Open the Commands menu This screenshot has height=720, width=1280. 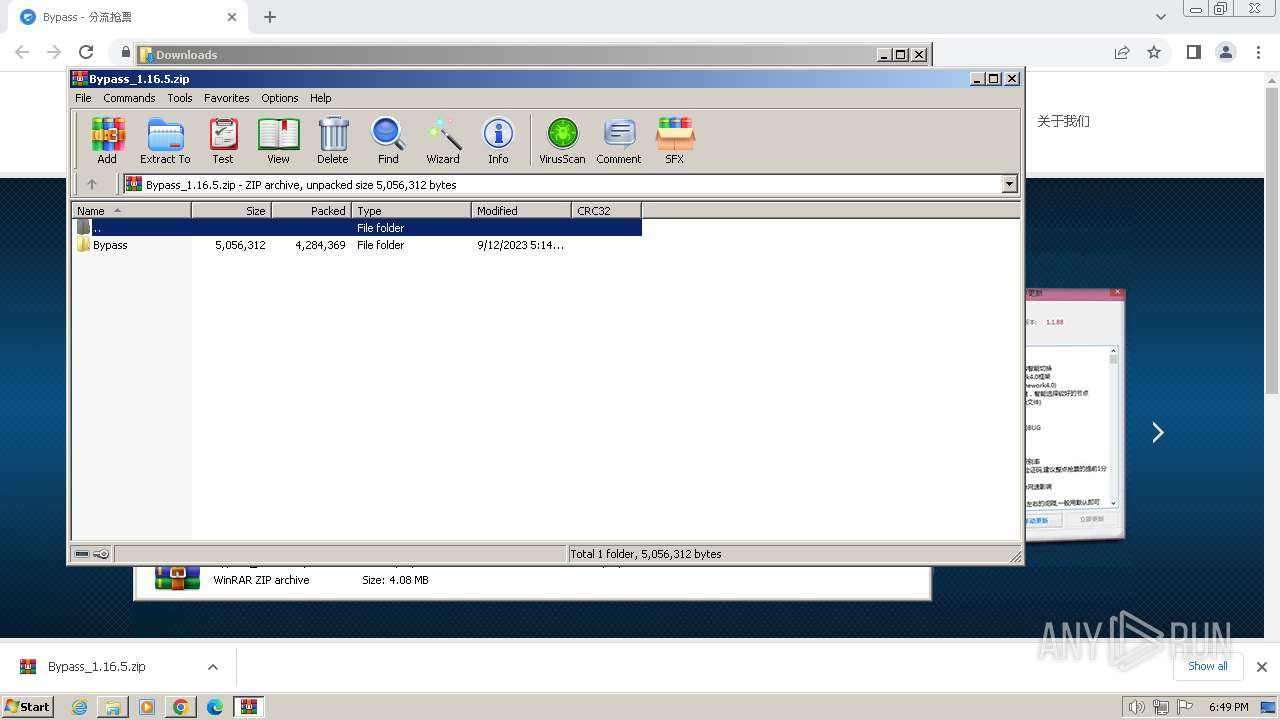[129, 98]
